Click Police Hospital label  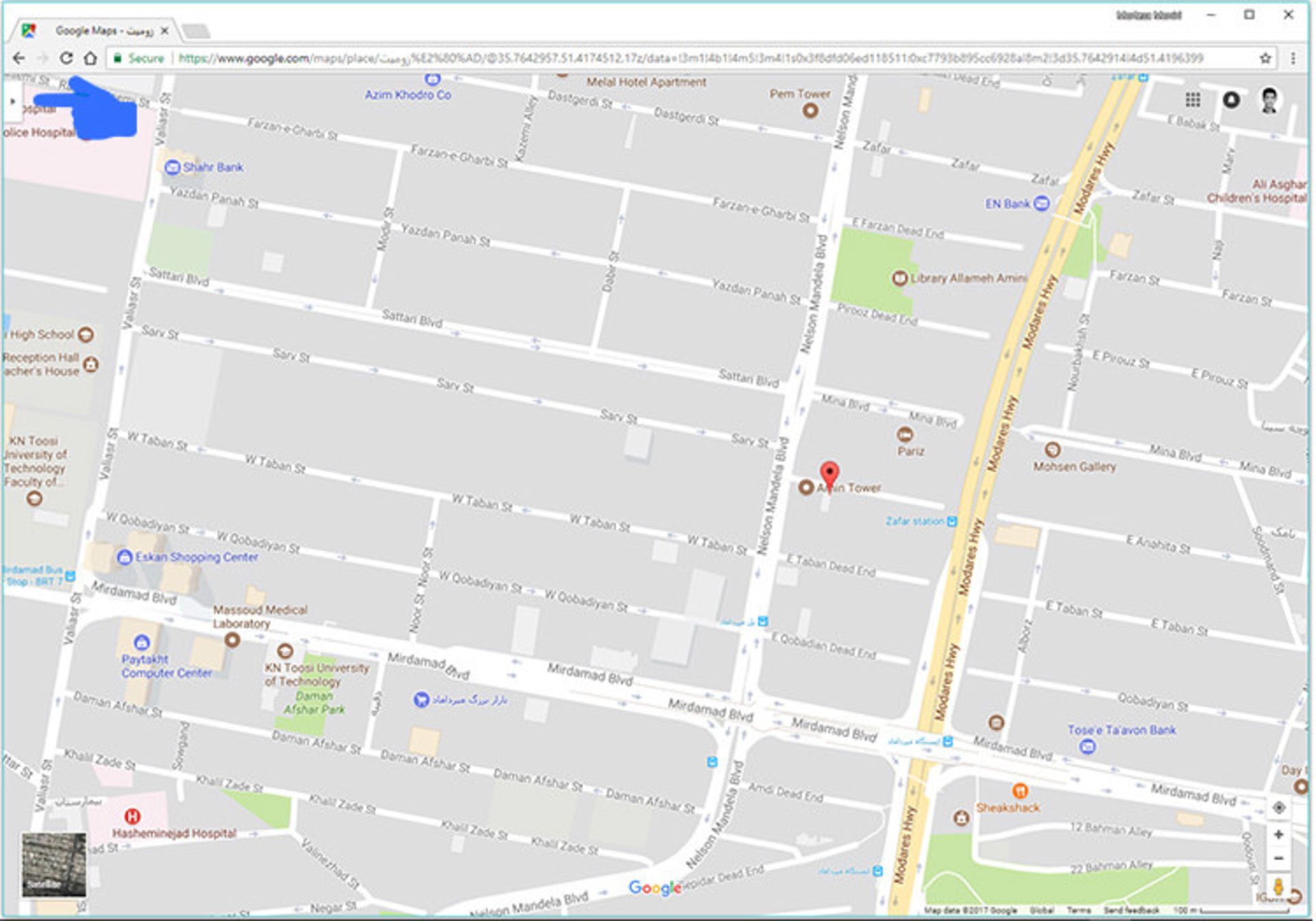38,132
